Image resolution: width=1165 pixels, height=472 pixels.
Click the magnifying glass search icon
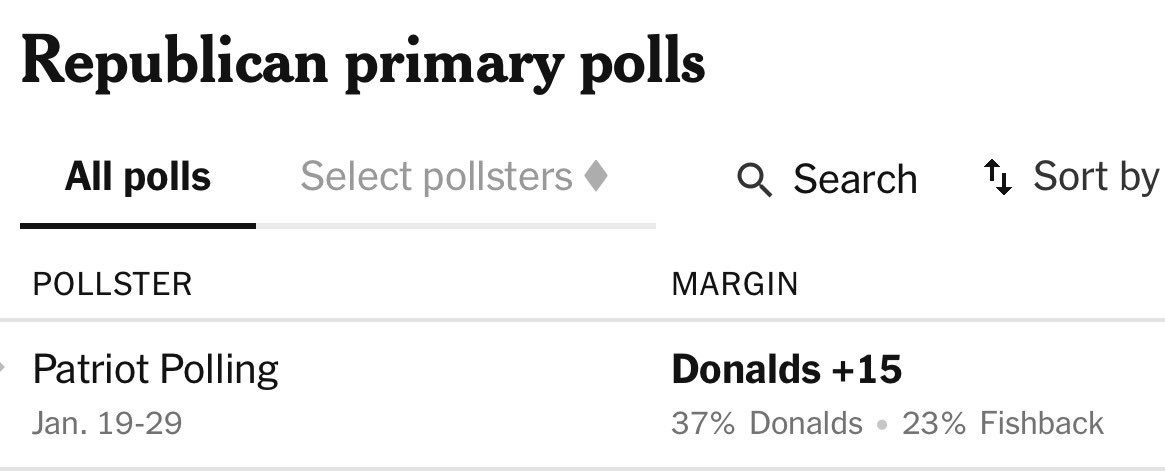click(x=754, y=180)
